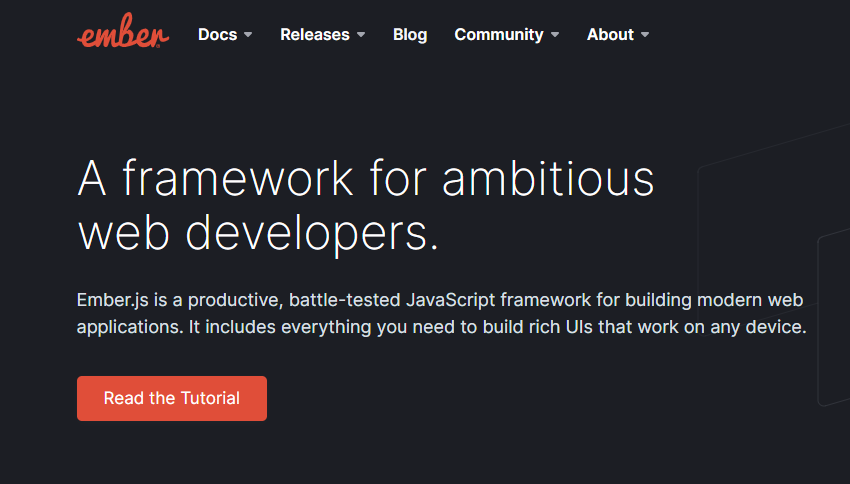Expand the Community dropdown arrow
The height and width of the screenshot is (484, 850).
(555, 35)
